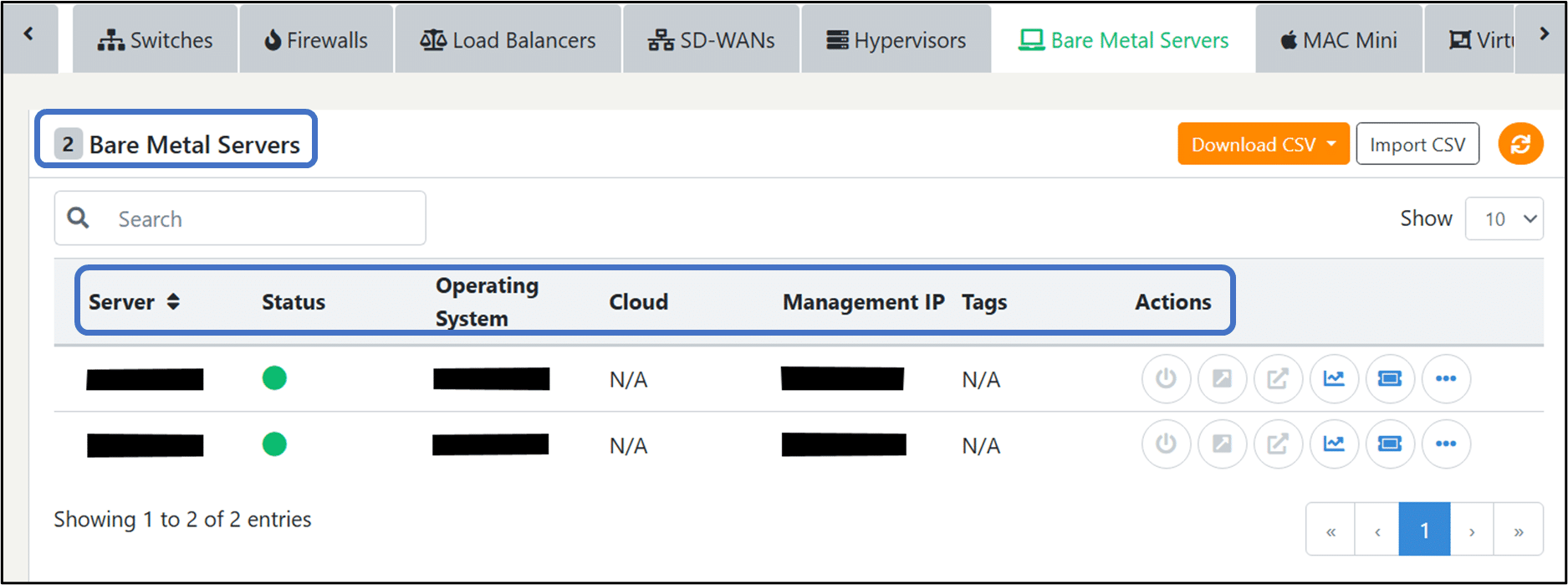This screenshot has width=1568, height=585.
Task: Click 'Showing 1 to 2 of 2 entries' text
Action: point(182,519)
